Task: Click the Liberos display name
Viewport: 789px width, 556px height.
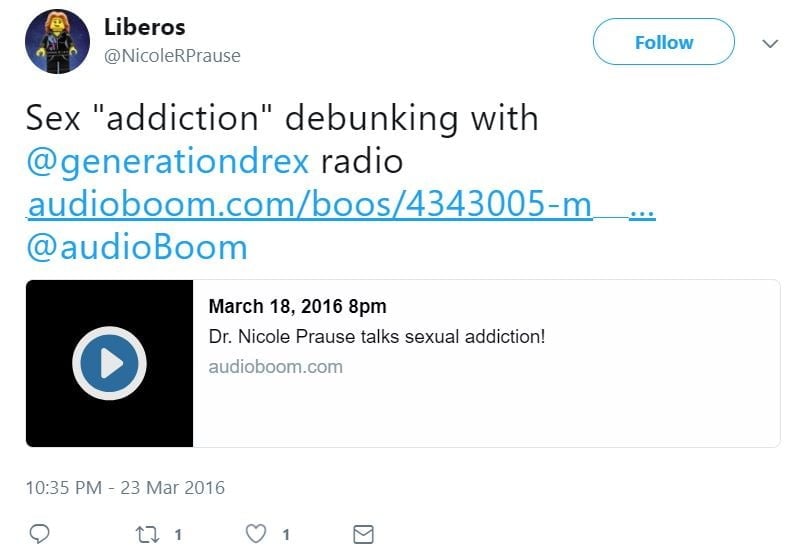Action: tap(144, 27)
